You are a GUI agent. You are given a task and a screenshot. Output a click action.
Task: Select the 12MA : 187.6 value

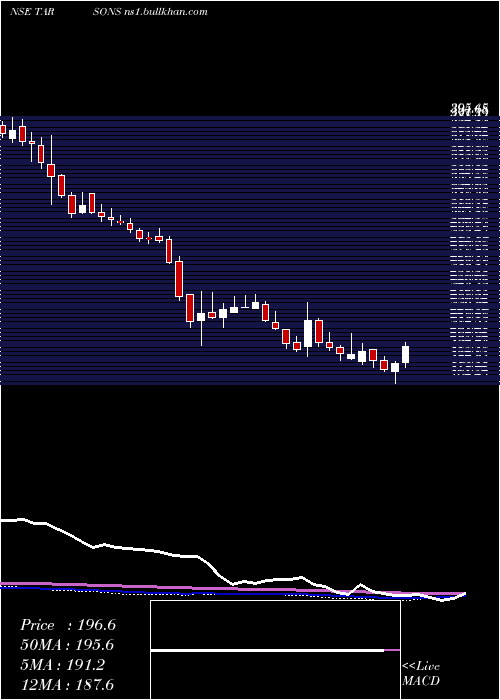click(67, 684)
